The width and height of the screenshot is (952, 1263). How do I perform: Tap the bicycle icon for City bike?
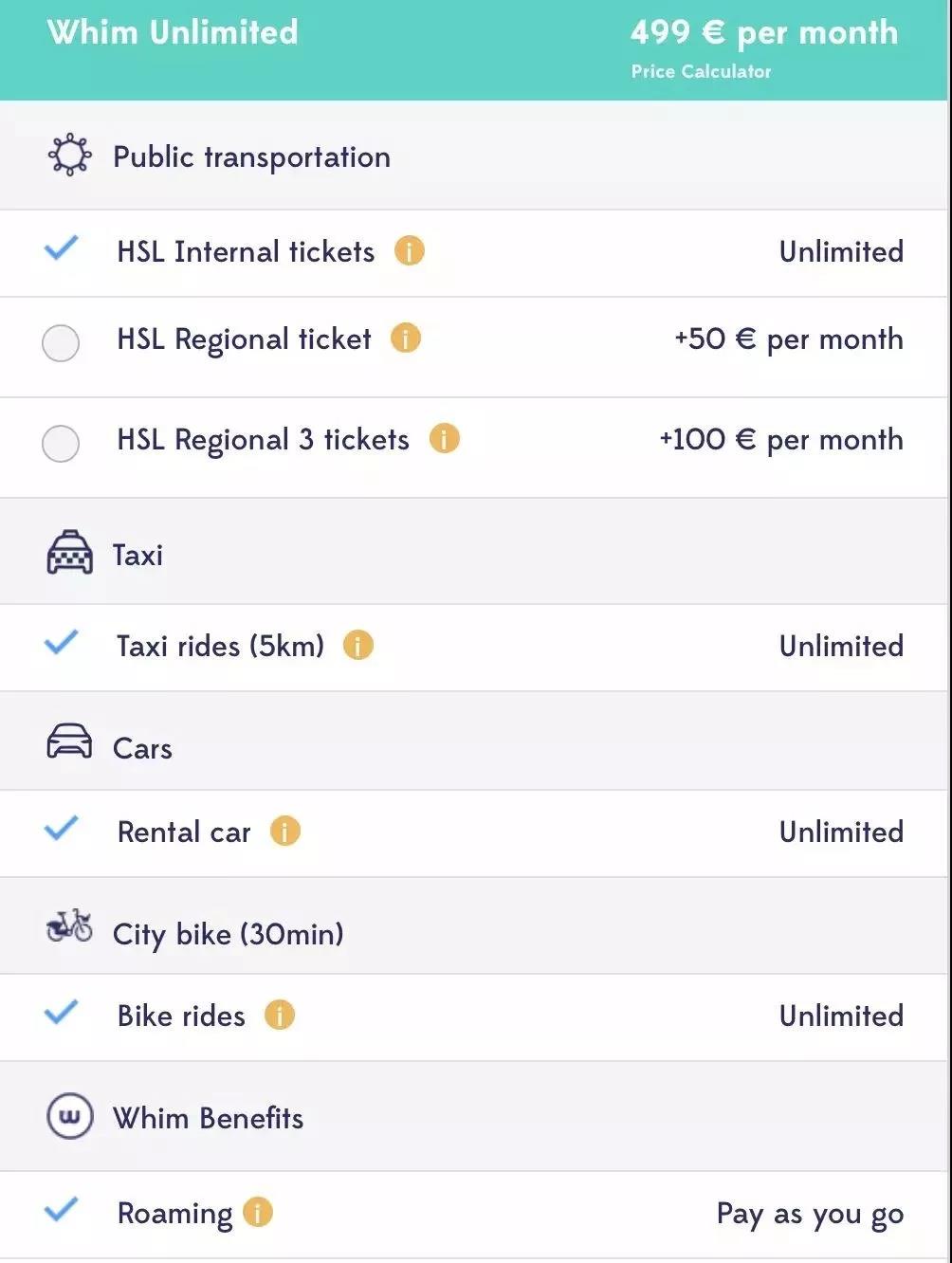pyautogui.click(x=69, y=926)
